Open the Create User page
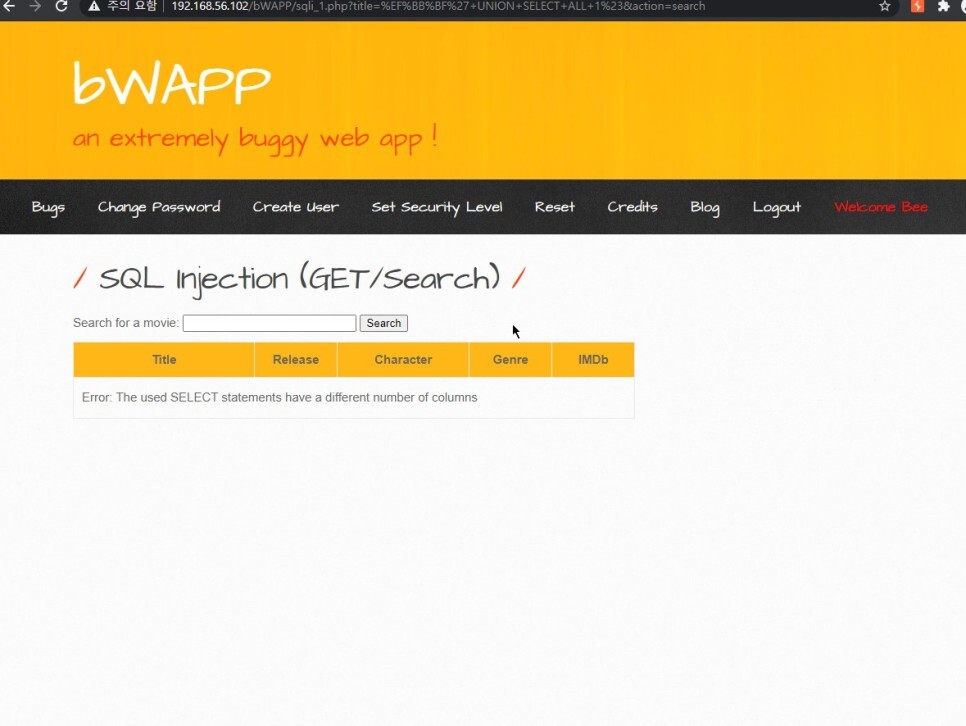This screenshot has height=726, width=966. [296, 207]
